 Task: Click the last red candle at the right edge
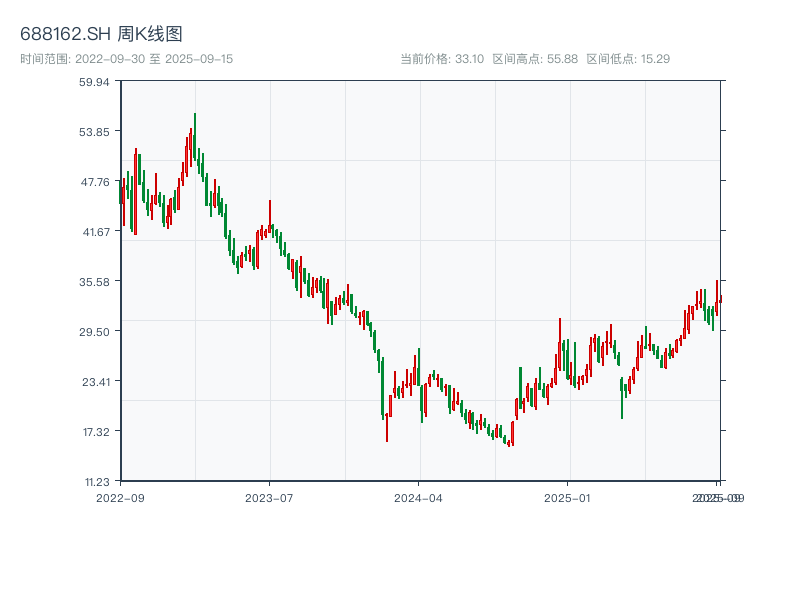click(720, 299)
